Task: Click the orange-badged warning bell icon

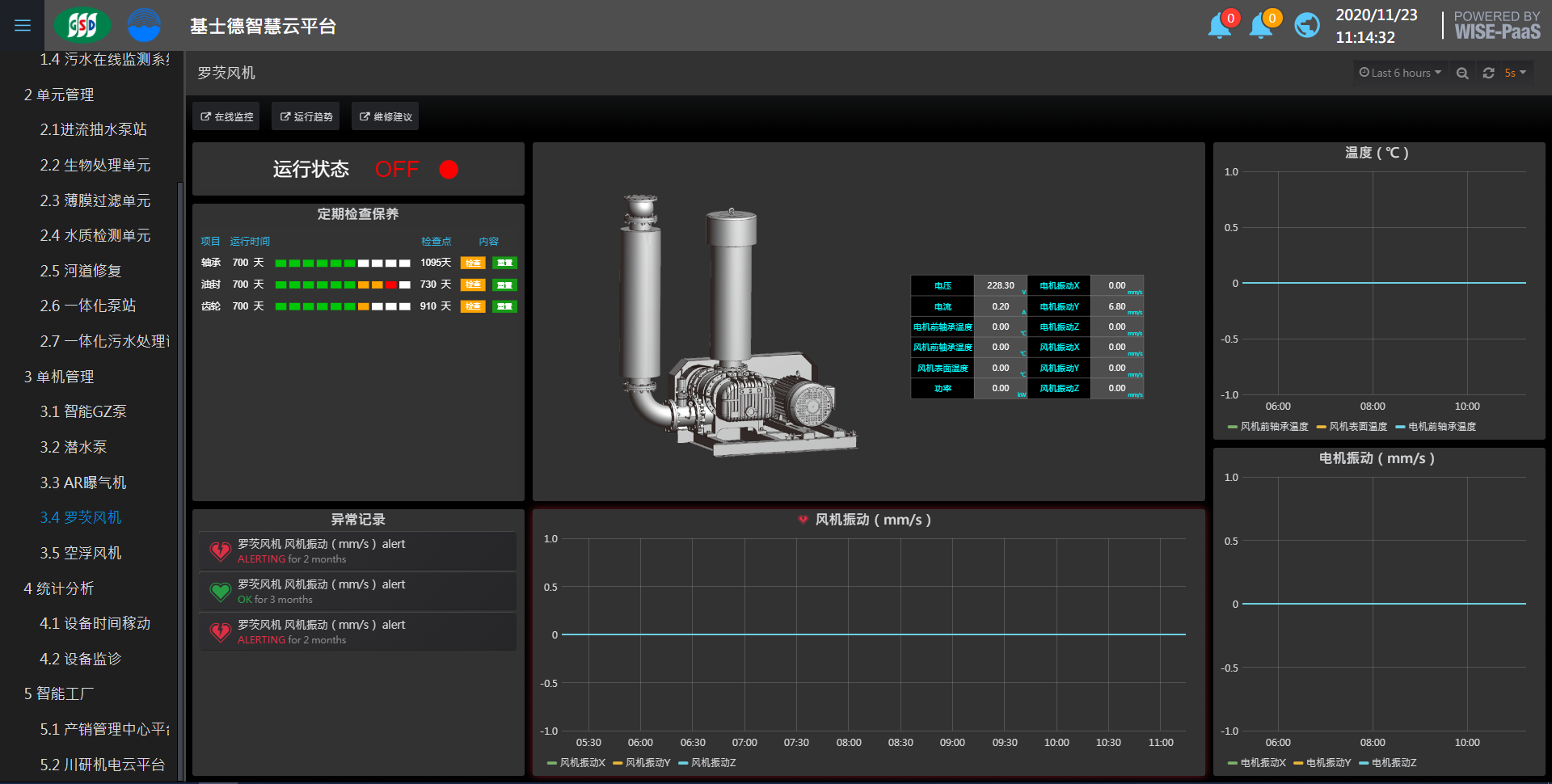Action: (x=1261, y=26)
